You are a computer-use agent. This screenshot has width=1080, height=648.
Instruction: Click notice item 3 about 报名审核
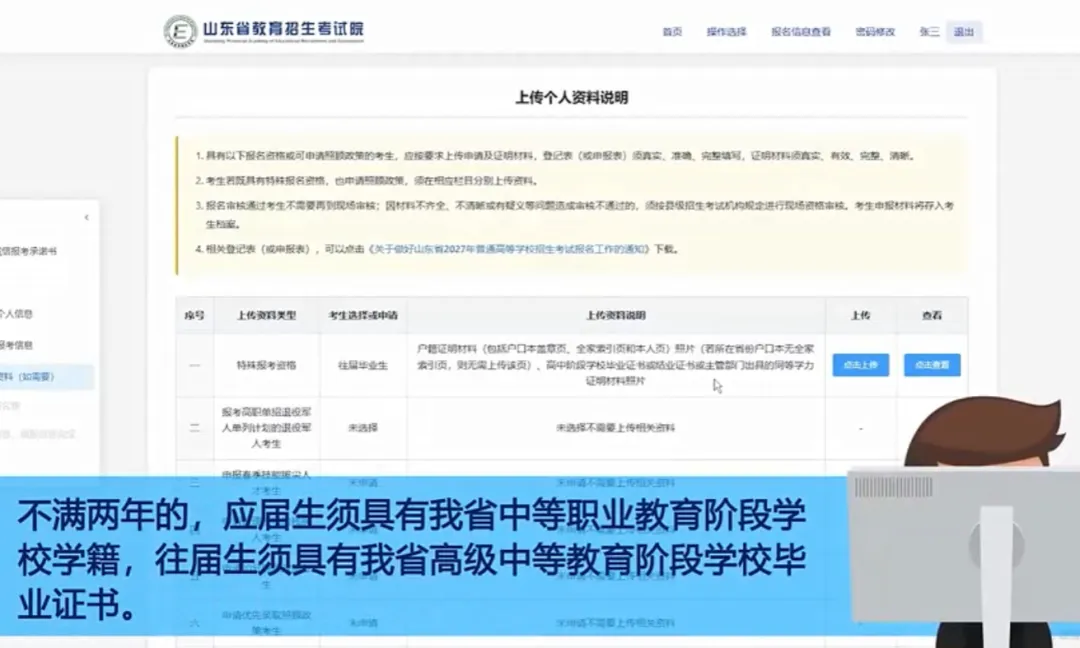[574, 214]
